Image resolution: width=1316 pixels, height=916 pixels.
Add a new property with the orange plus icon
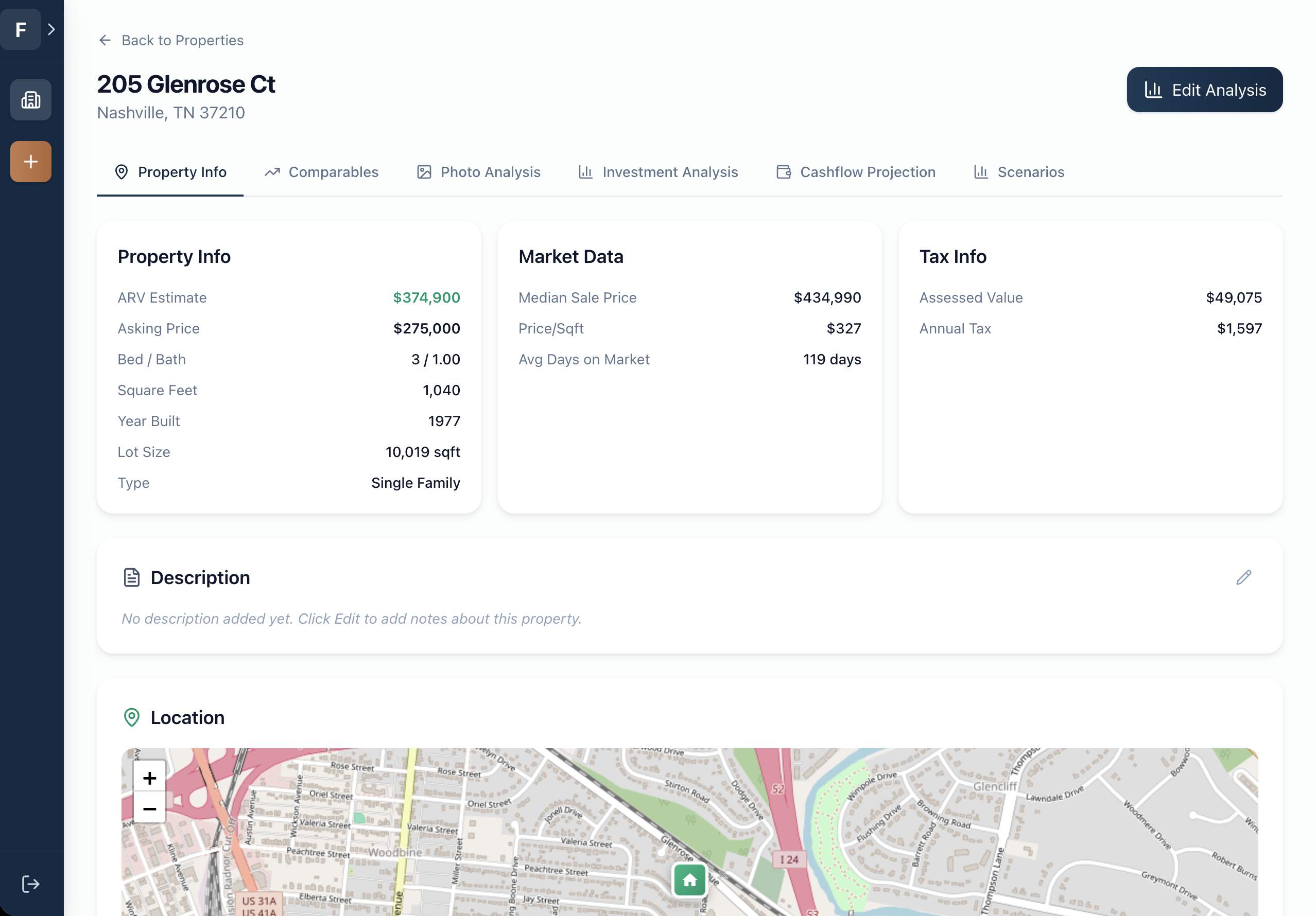click(x=30, y=161)
